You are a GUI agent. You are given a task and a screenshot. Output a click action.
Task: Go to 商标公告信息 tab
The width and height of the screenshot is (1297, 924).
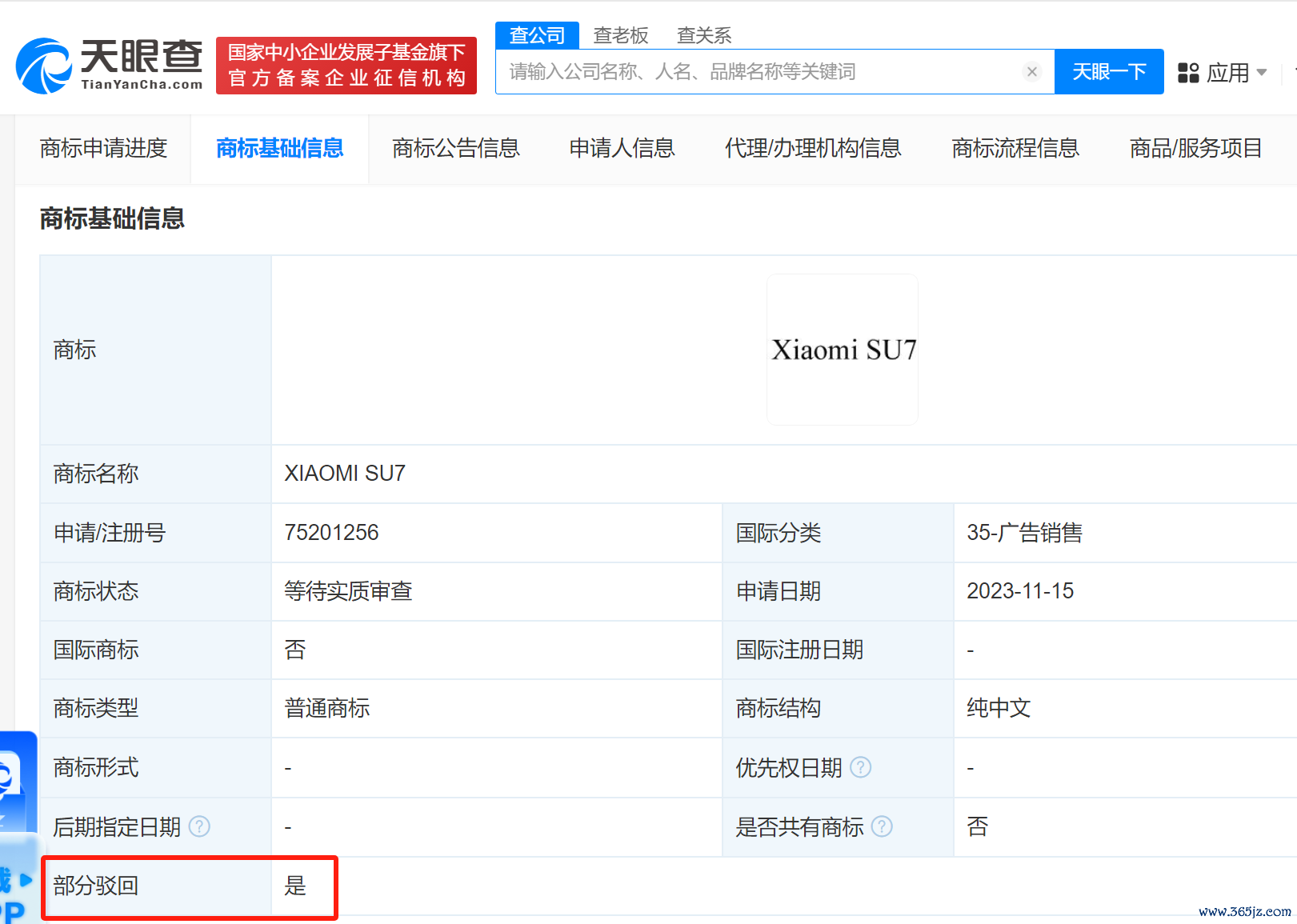[456, 148]
